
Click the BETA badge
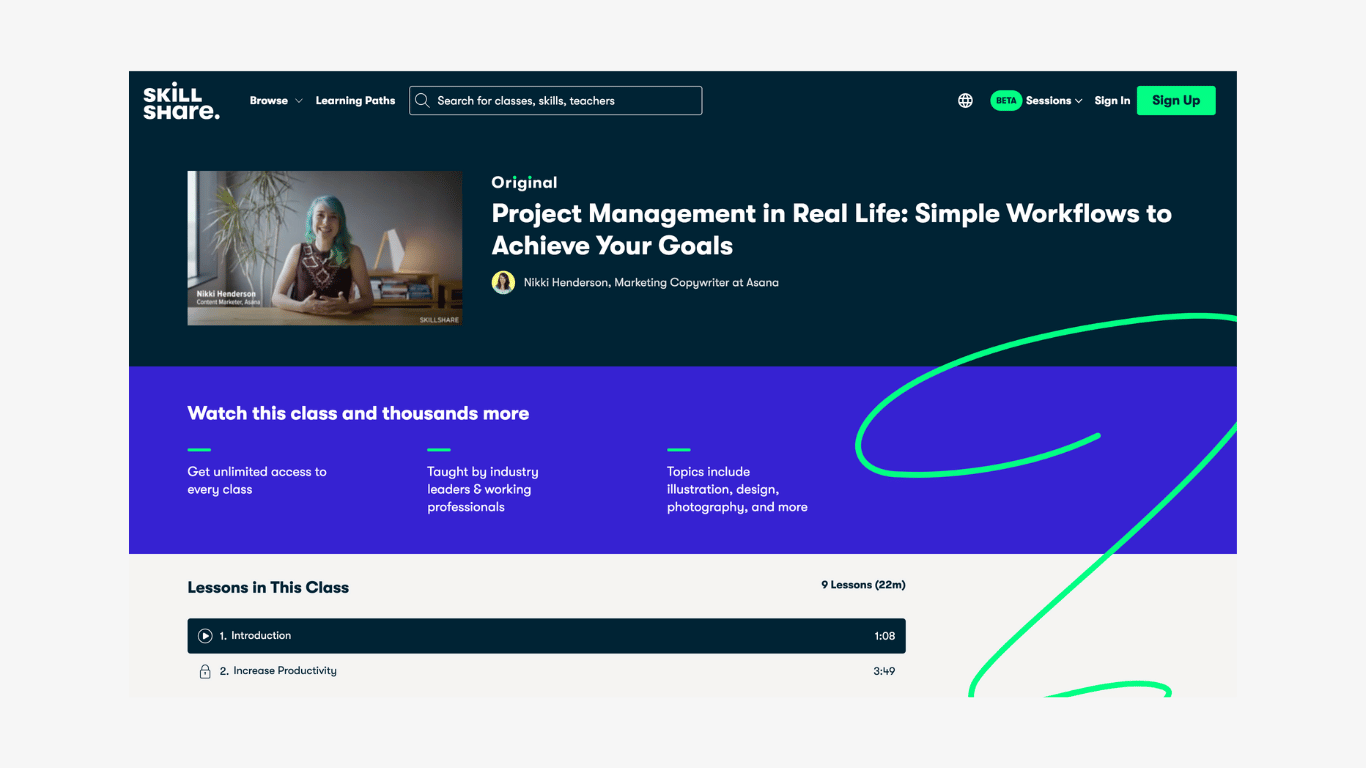[1005, 101]
